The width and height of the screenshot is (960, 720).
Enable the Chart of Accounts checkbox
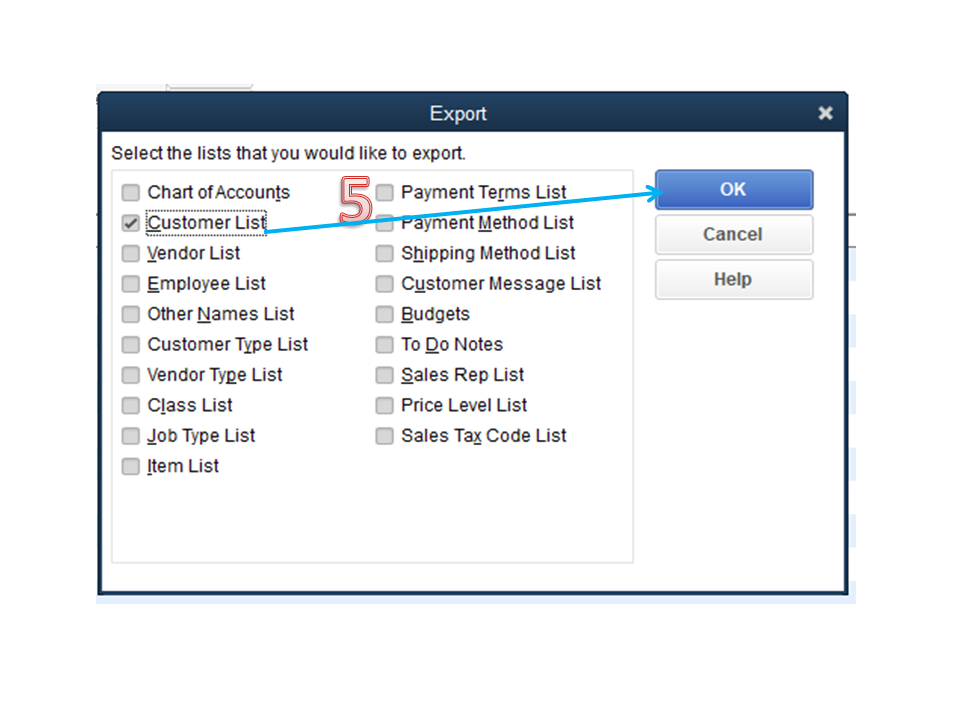tap(131, 193)
